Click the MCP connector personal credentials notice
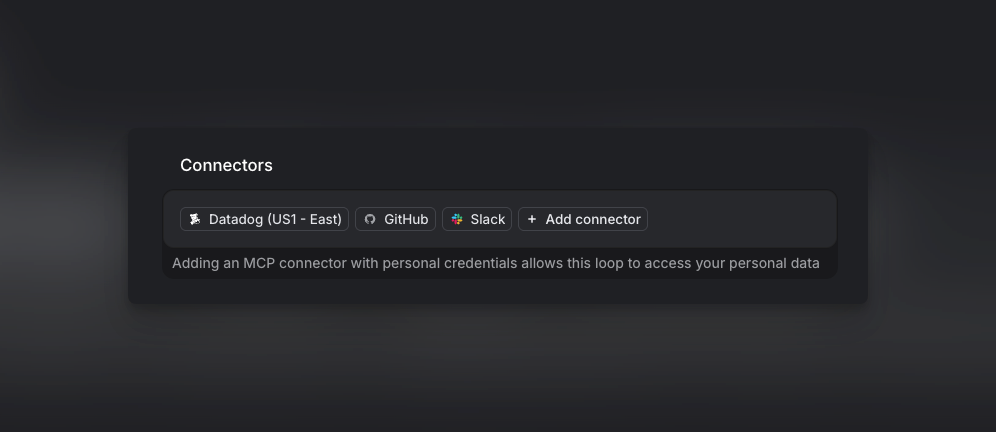The height and width of the screenshot is (432, 996). [x=495, y=263]
